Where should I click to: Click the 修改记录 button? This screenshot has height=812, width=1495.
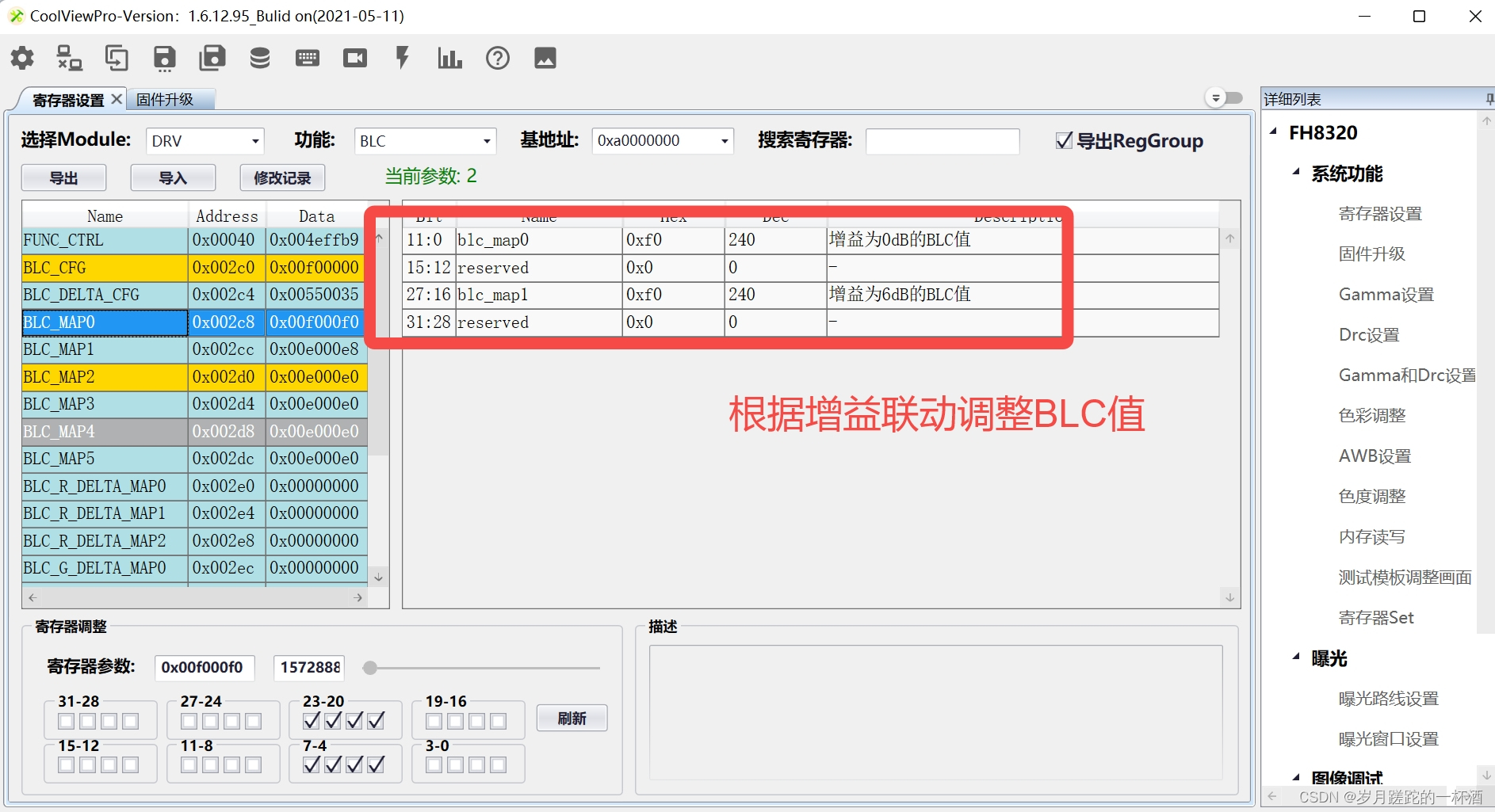[x=282, y=178]
